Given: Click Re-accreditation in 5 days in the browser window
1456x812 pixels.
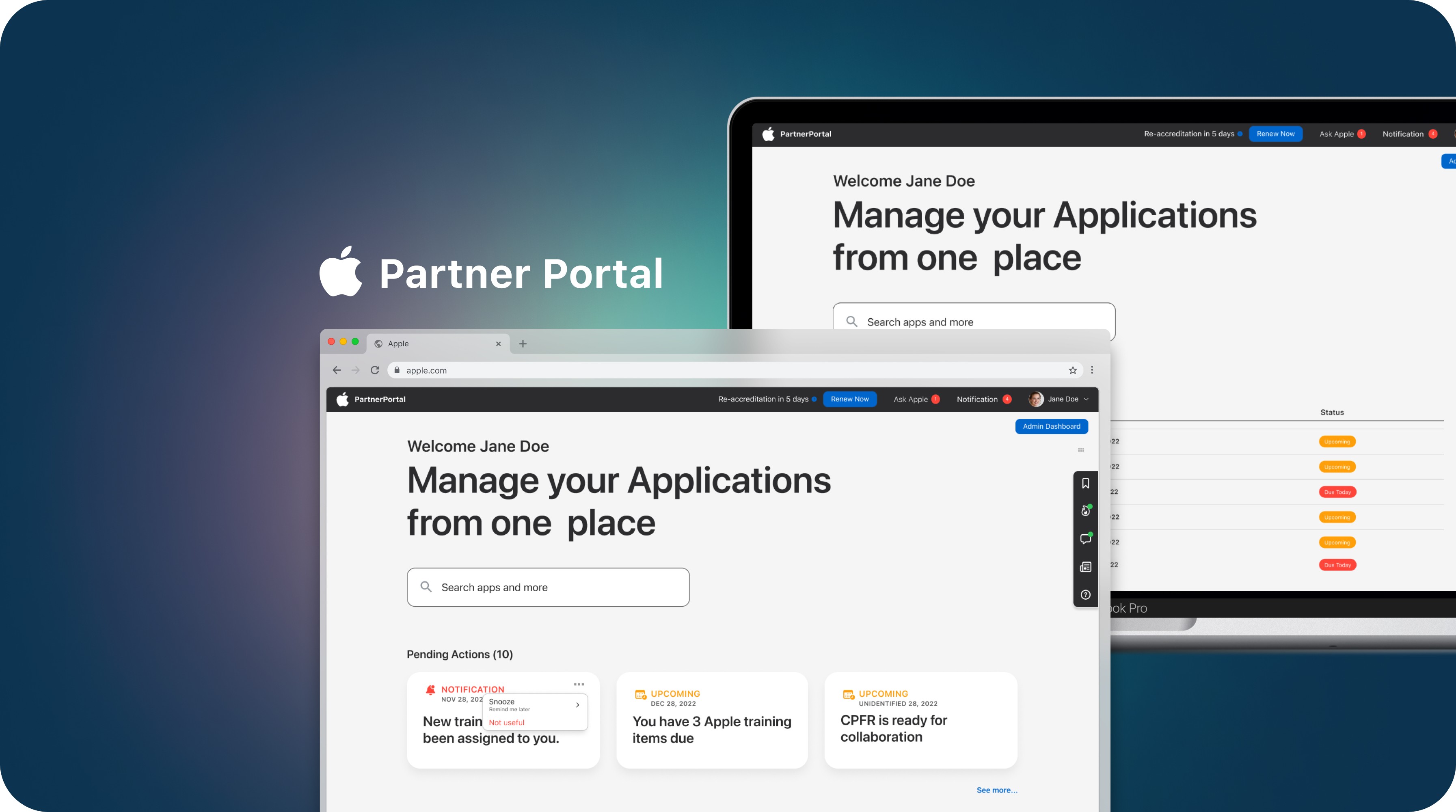Looking at the screenshot, I should pos(763,399).
